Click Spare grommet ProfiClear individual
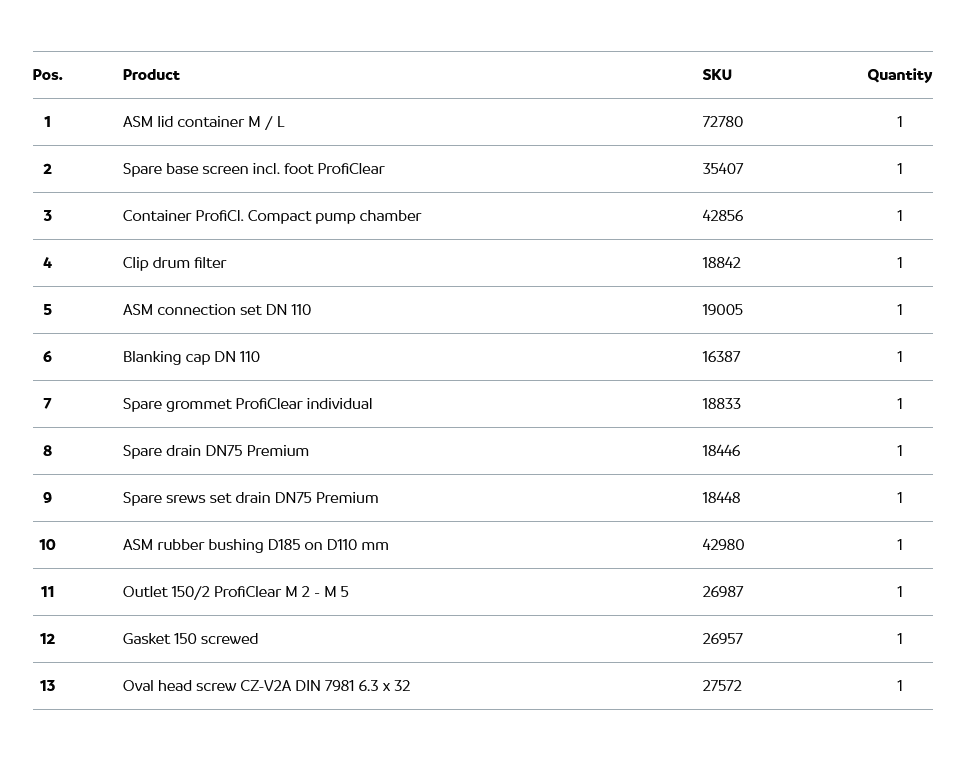 (x=247, y=404)
